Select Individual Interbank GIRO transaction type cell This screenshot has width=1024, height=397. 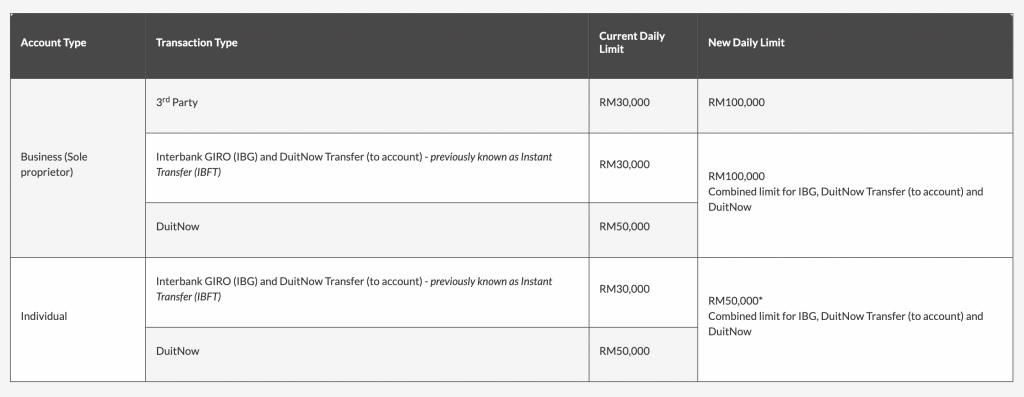pyautogui.click(x=367, y=293)
